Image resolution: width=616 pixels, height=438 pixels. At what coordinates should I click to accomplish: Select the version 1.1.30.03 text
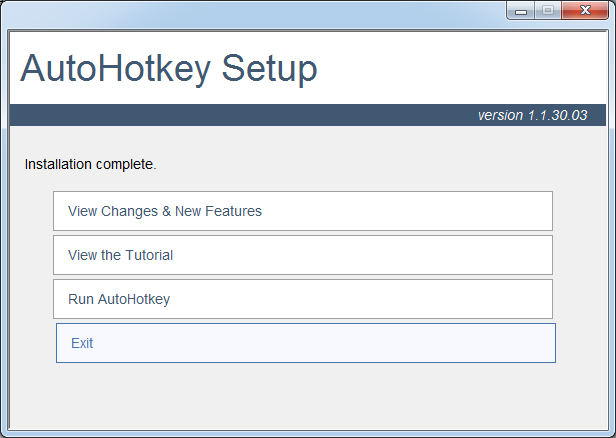[x=532, y=115]
